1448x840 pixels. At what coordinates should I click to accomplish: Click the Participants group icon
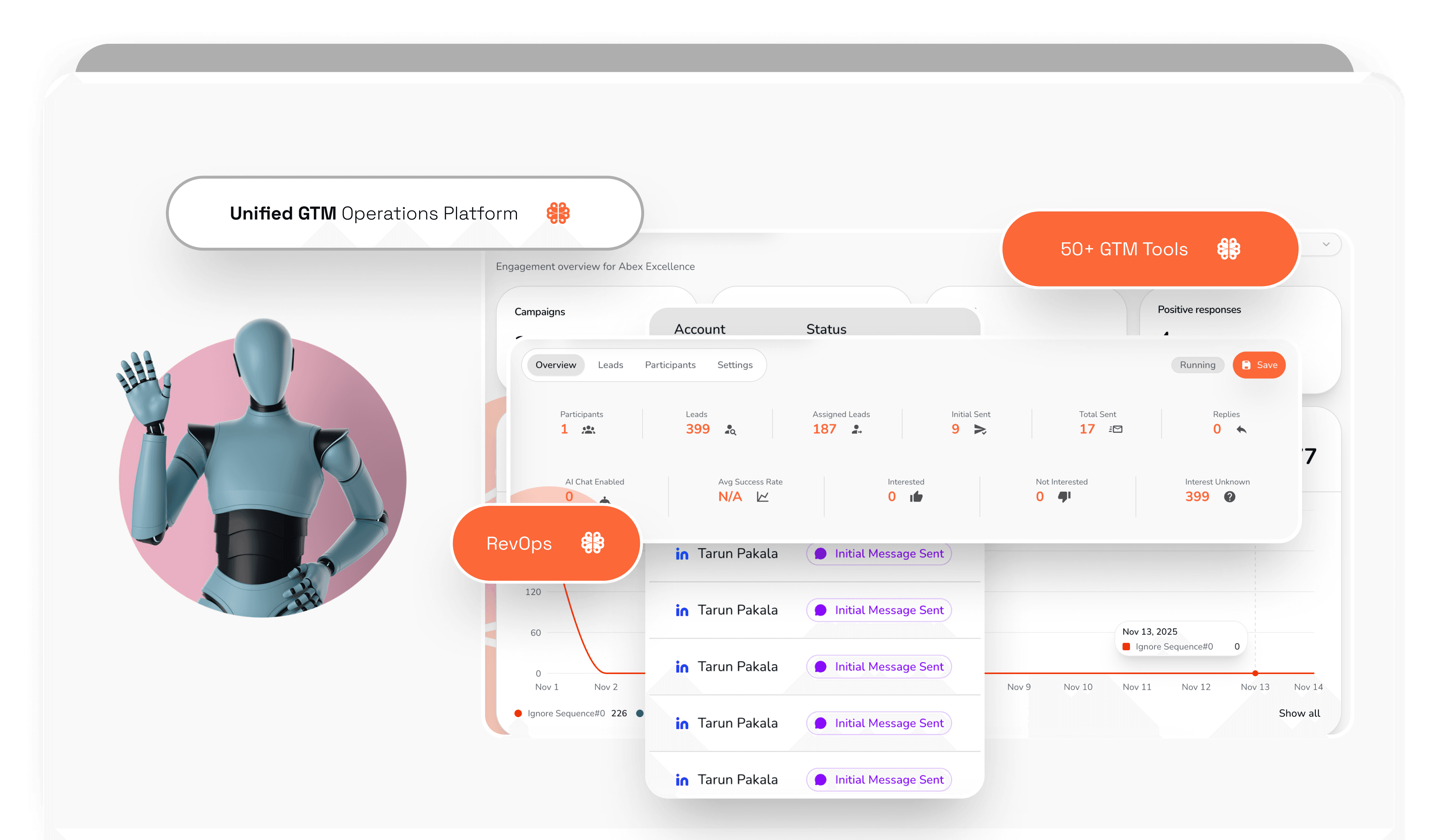pyautogui.click(x=588, y=430)
